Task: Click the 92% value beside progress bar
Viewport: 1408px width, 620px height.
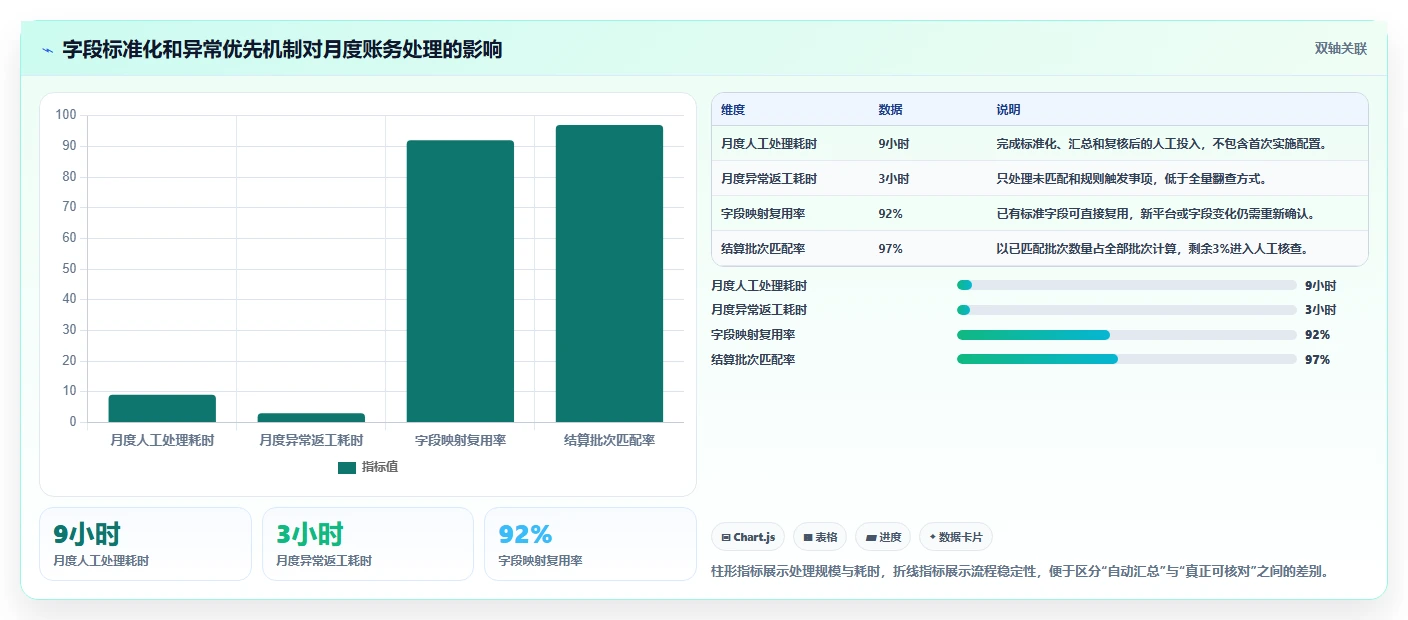Action: (x=1317, y=335)
